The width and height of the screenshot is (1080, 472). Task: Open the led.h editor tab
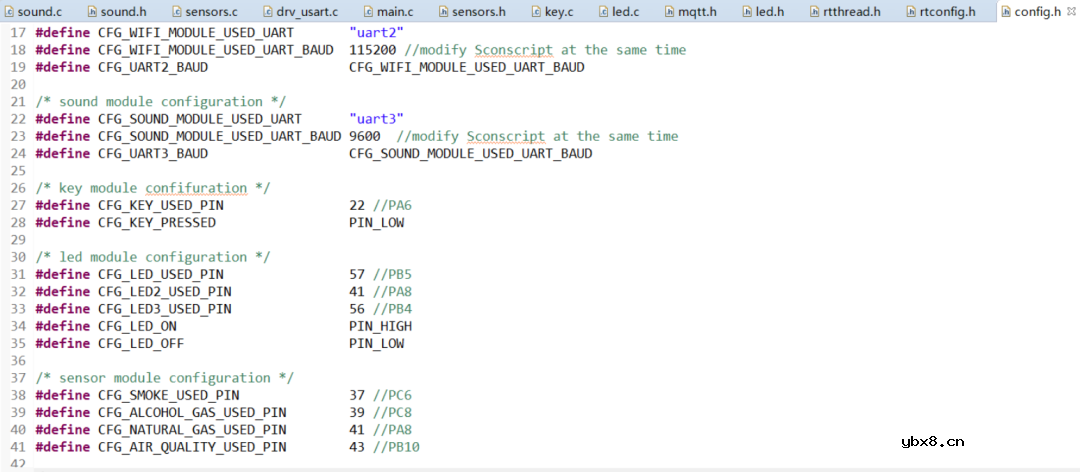(x=768, y=12)
